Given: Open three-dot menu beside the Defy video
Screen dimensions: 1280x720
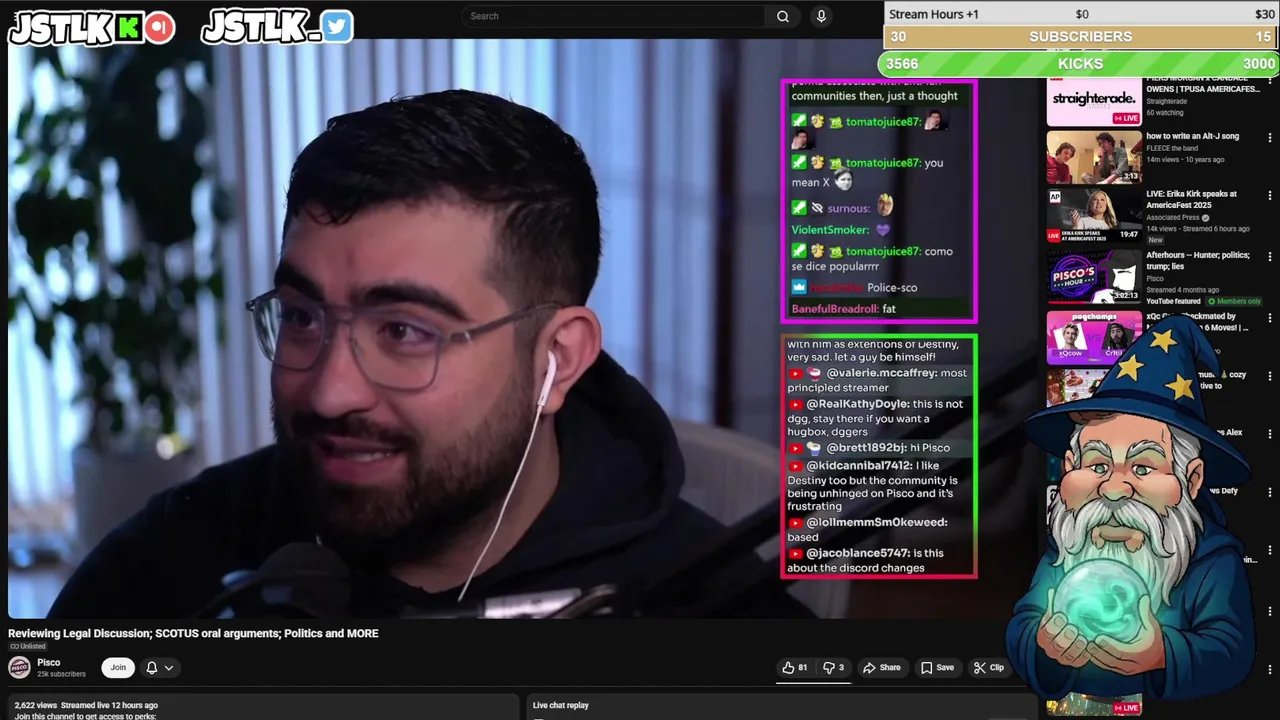Looking at the screenshot, I should coord(1270,492).
